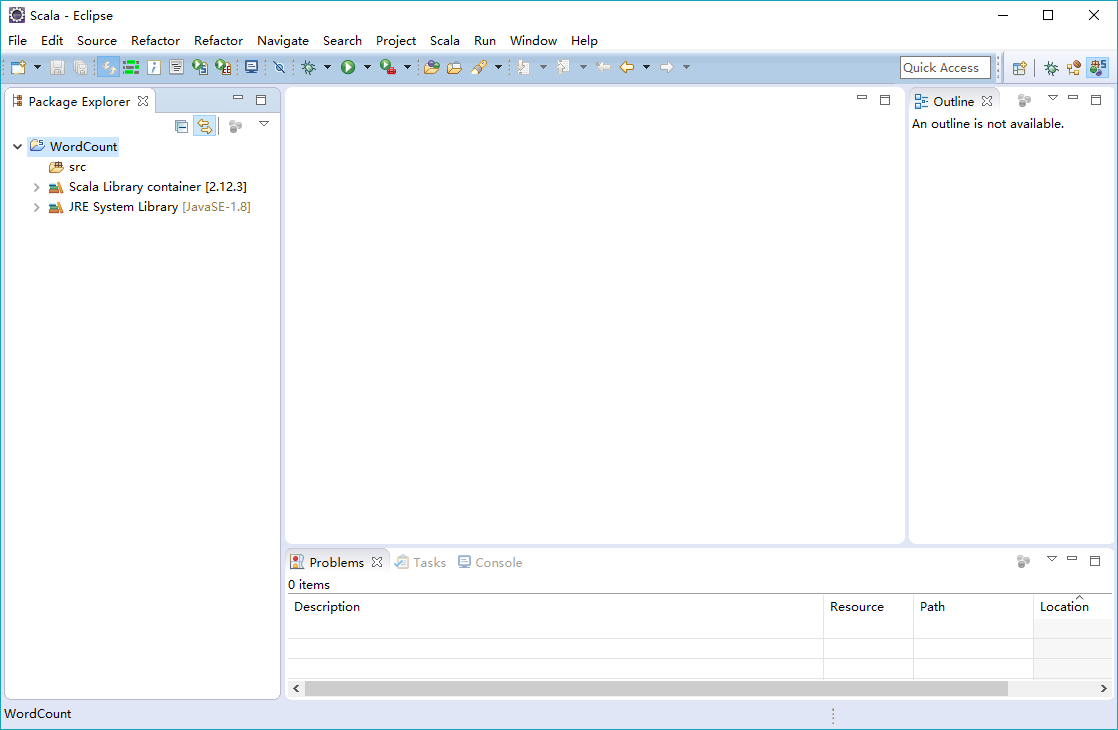Select the Scala perspective icon

pyautogui.click(x=1098, y=68)
